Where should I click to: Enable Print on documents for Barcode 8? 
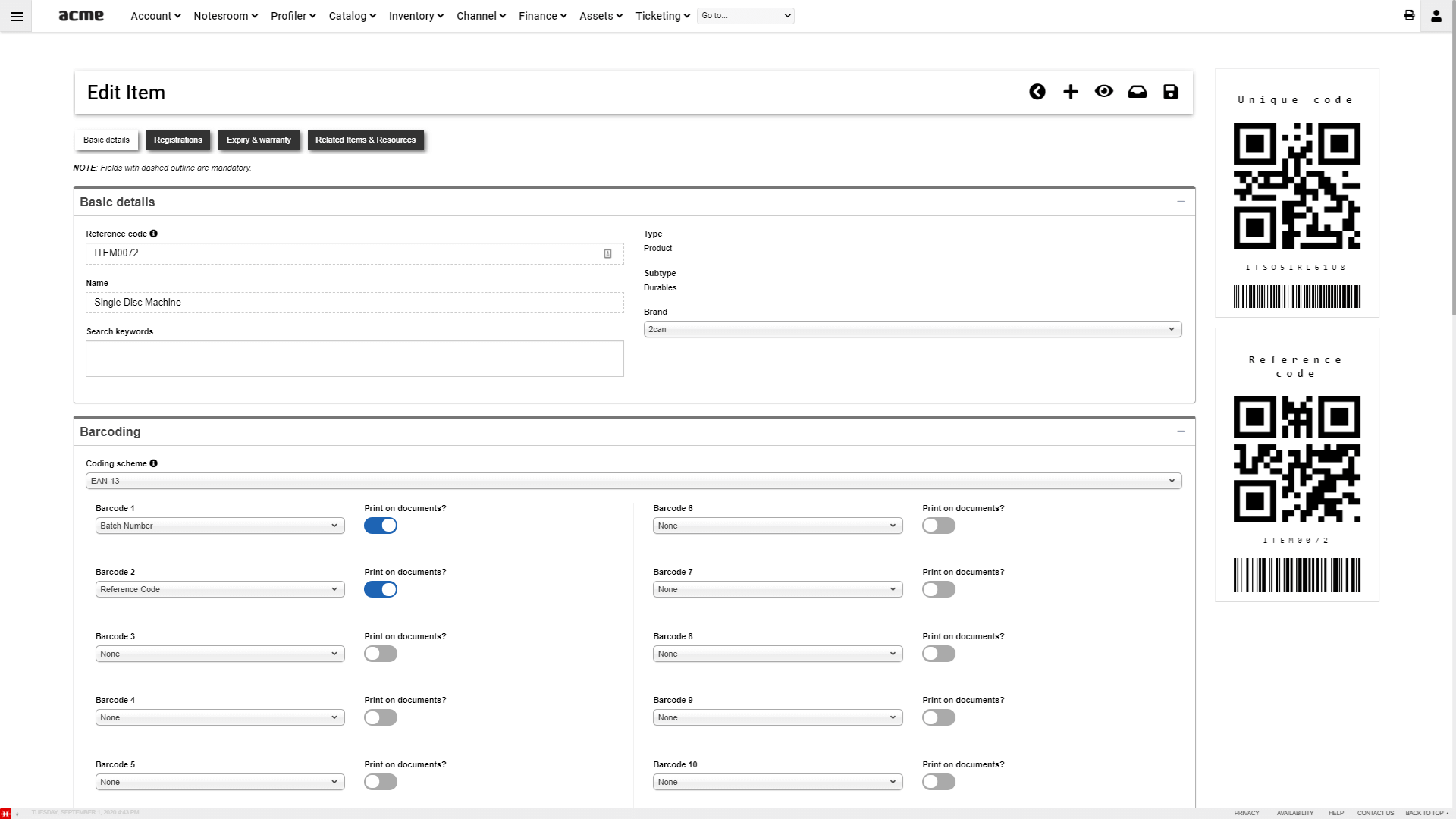coord(939,654)
